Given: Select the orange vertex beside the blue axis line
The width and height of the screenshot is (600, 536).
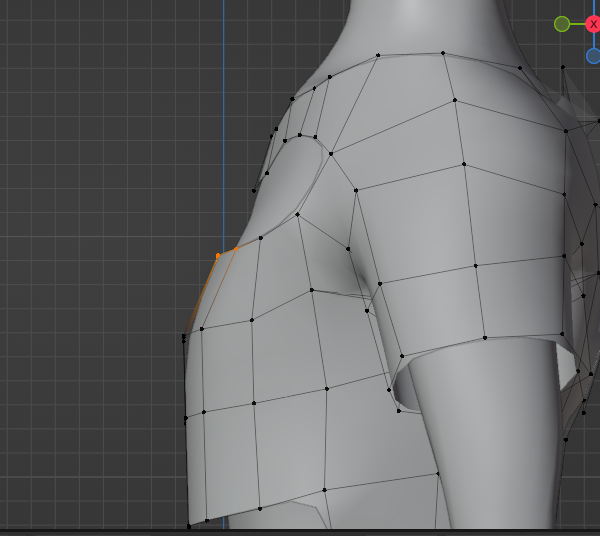Looking at the screenshot, I should click(236, 249).
